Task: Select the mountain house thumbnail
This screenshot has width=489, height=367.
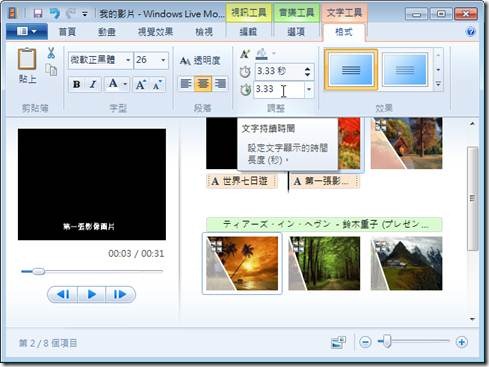Action: coord(406,263)
